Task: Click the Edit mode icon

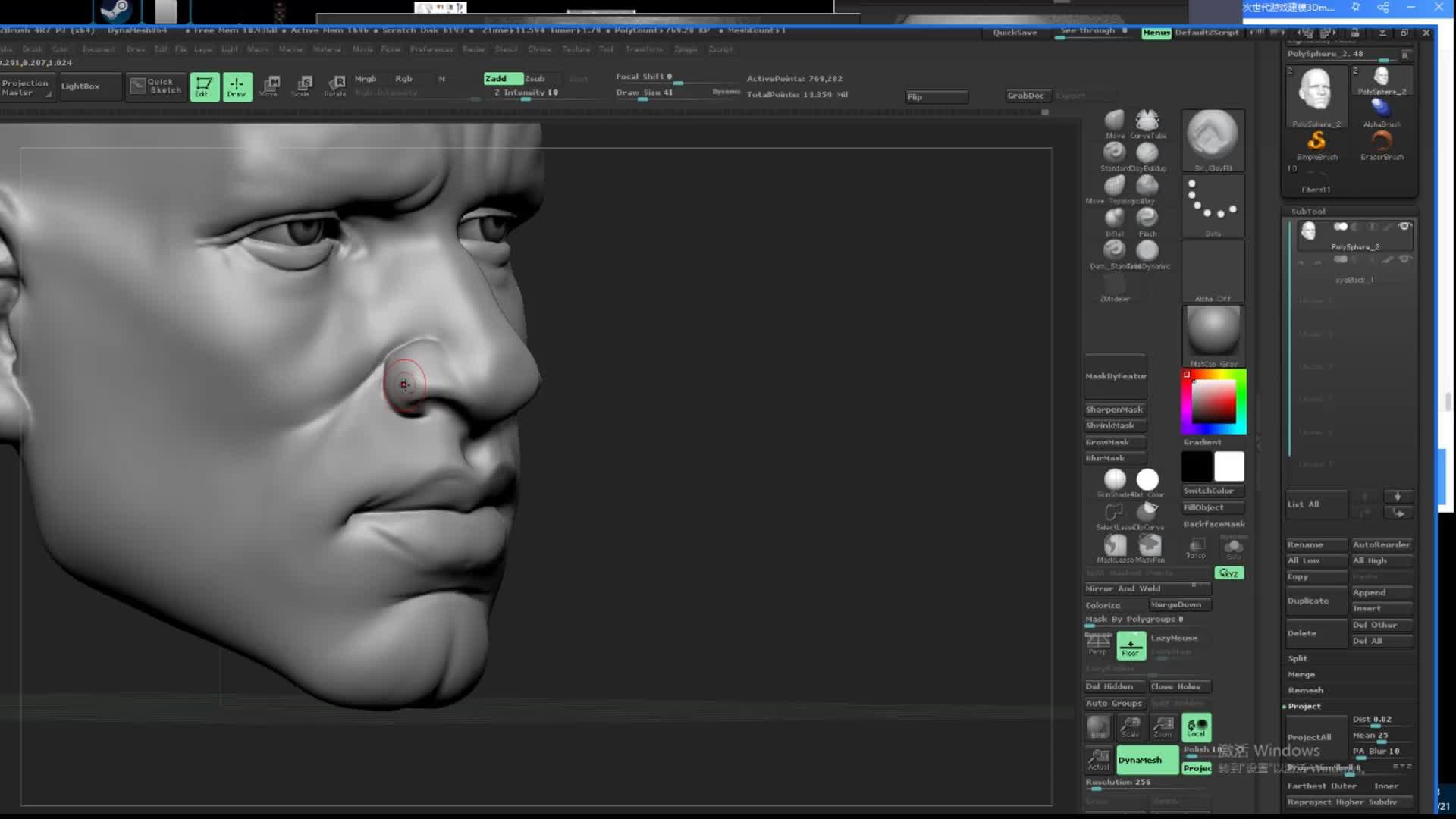Action: [204, 86]
